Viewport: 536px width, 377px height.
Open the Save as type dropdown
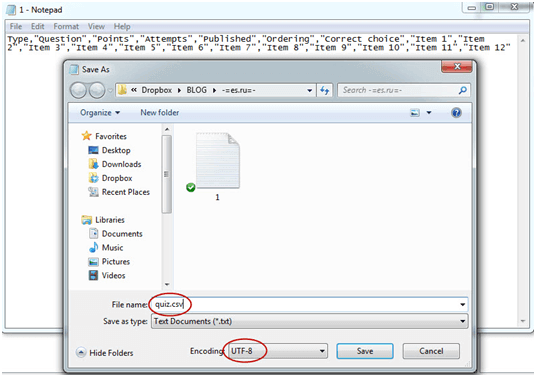309,321
